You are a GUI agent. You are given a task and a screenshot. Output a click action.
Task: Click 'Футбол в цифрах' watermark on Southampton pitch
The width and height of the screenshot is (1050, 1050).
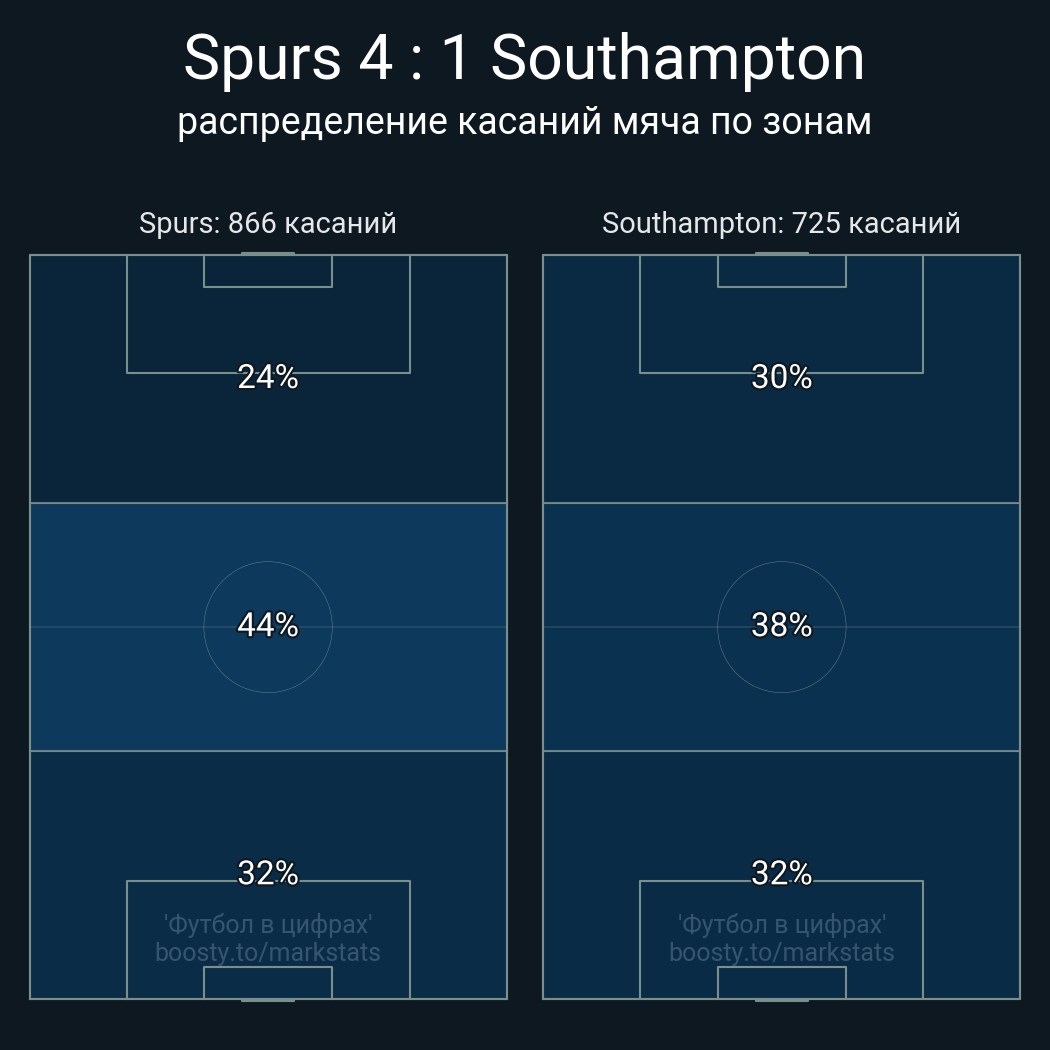click(x=781, y=924)
